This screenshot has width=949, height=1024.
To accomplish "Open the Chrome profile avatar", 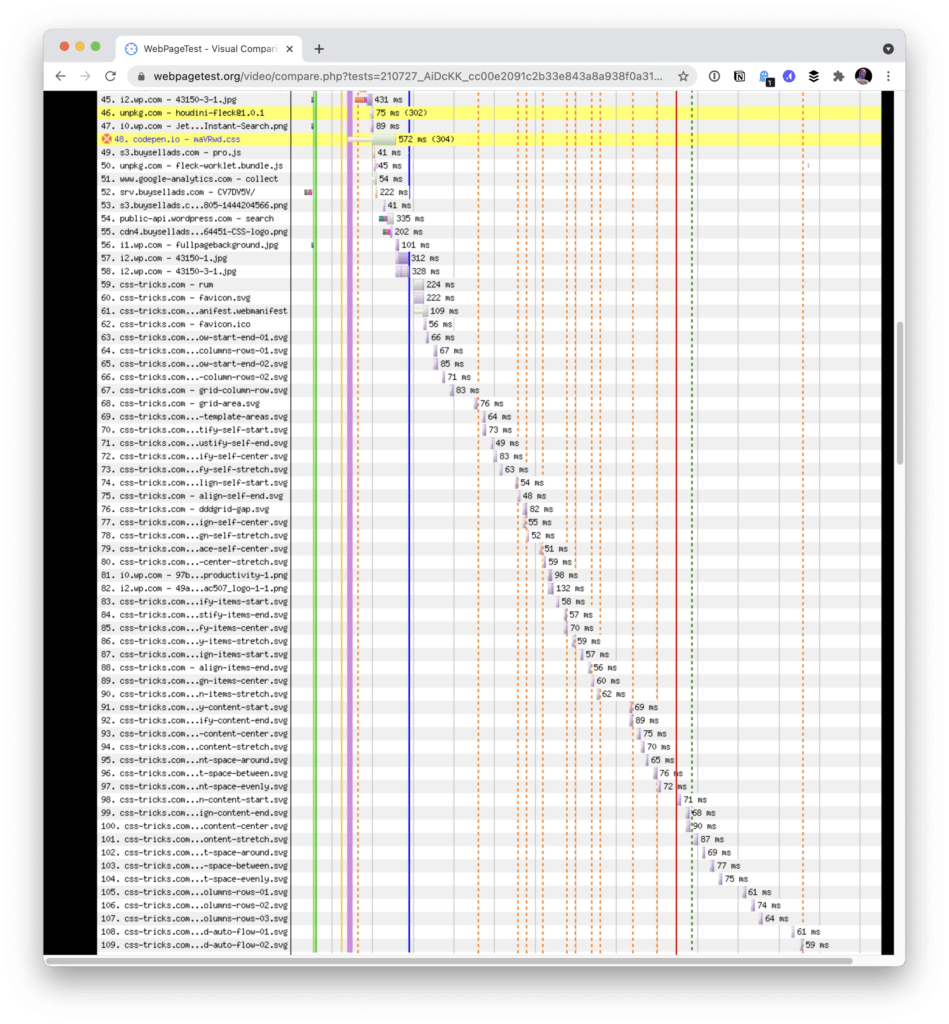I will 863,76.
